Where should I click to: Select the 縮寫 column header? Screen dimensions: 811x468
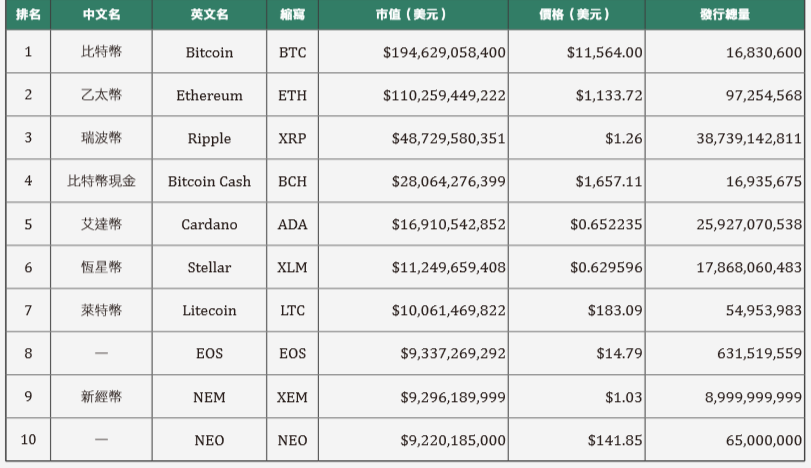(292, 14)
